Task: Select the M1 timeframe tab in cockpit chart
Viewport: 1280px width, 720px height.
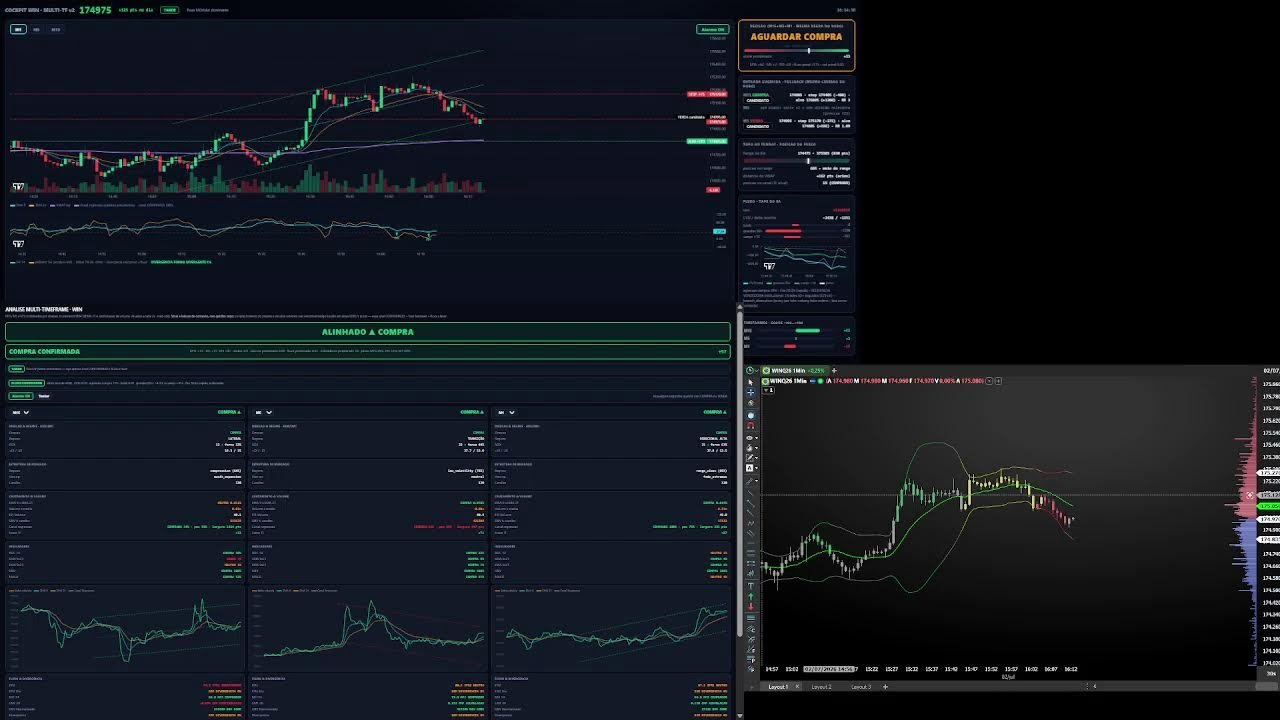Action: pyautogui.click(x=18, y=29)
